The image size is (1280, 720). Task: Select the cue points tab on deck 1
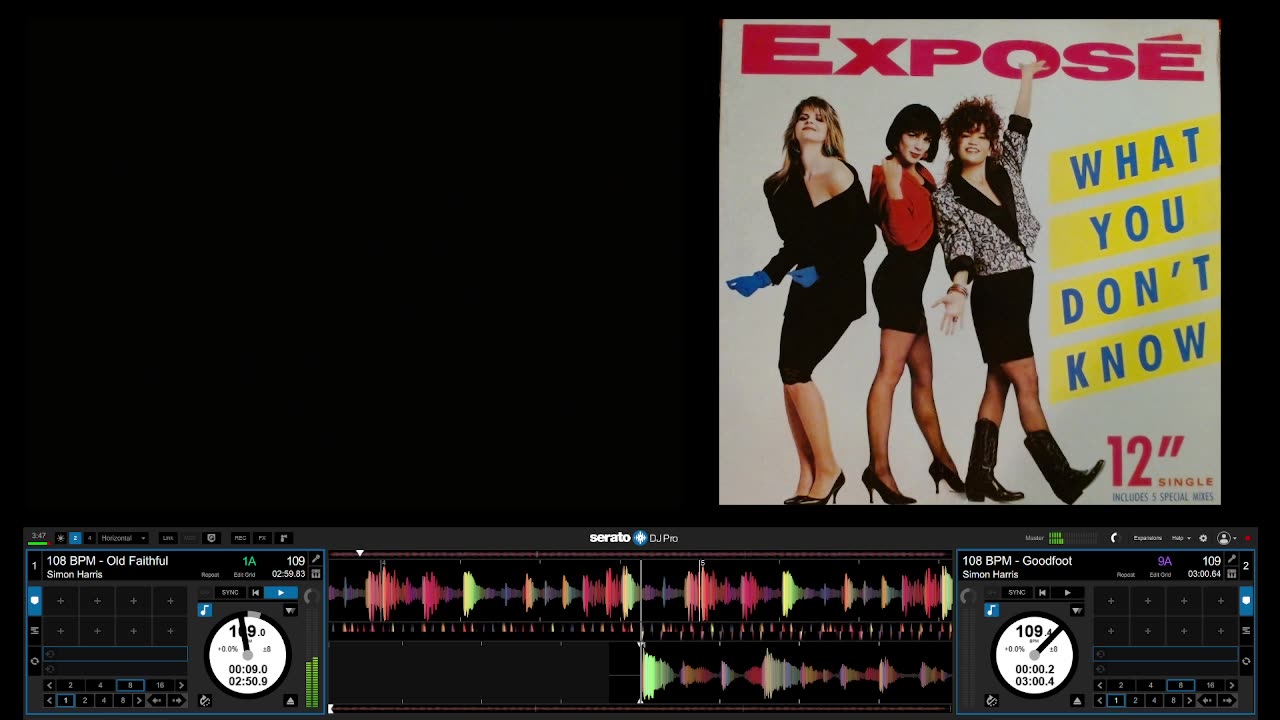pos(35,601)
